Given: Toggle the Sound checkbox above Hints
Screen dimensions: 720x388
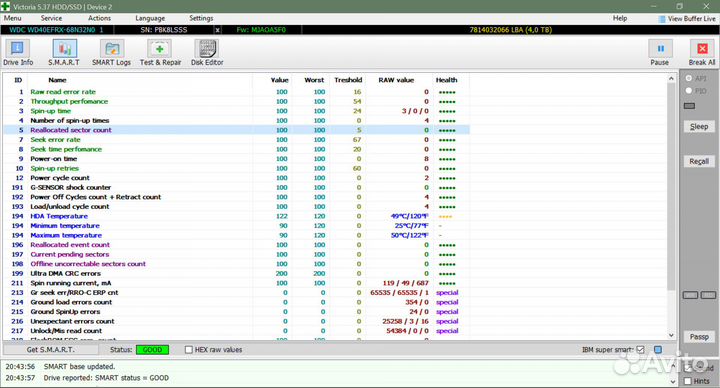Looking at the screenshot, I should coord(687,368).
